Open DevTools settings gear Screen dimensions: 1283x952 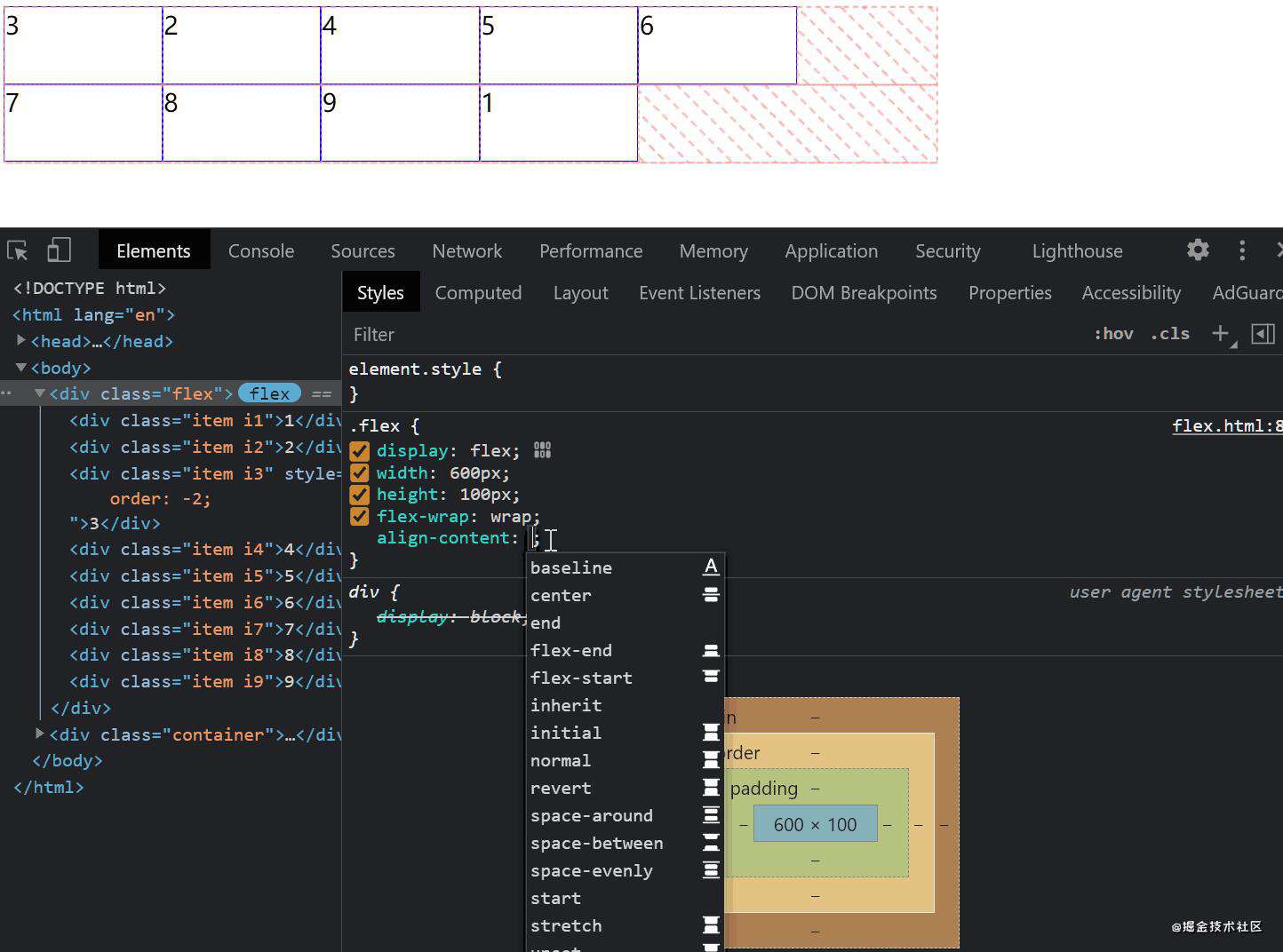tap(1198, 250)
